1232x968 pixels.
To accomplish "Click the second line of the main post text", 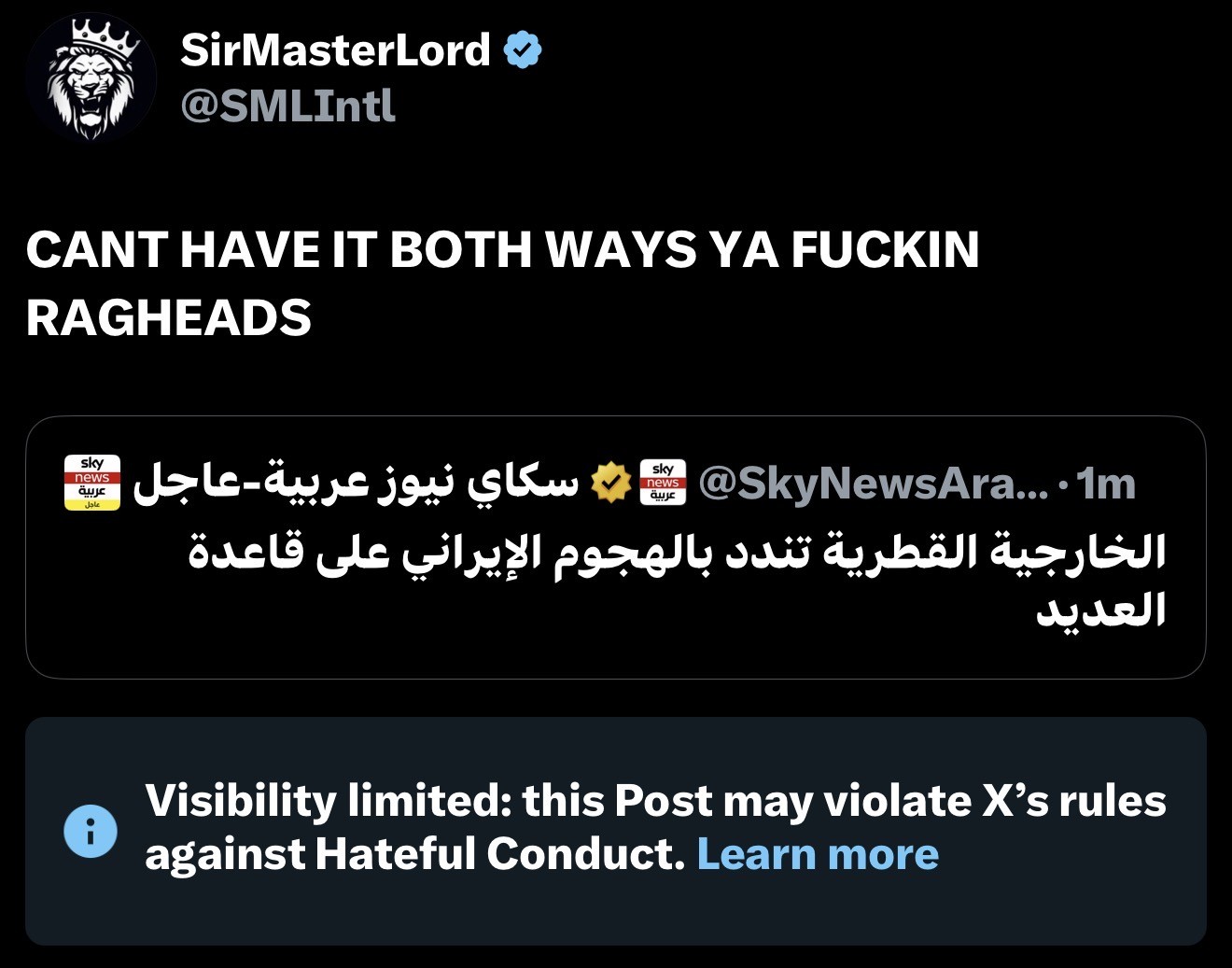I will tap(169, 318).
